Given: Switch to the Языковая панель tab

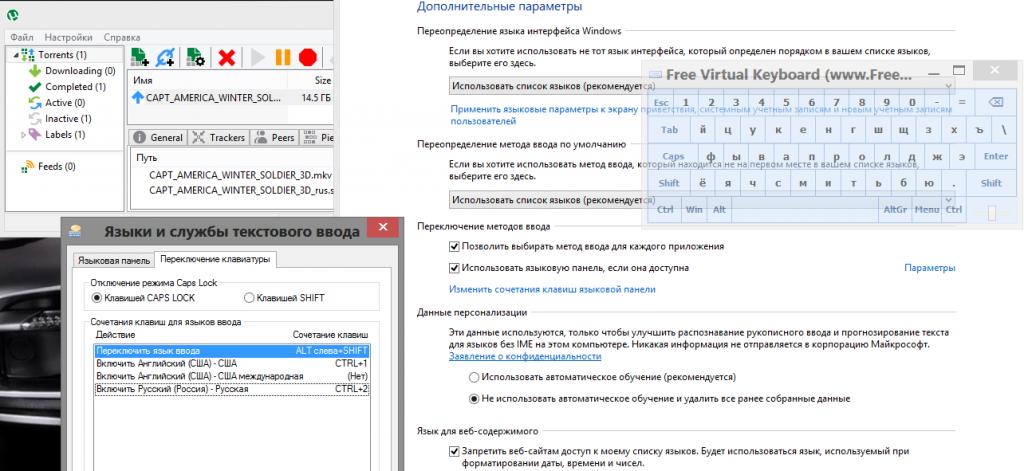Looking at the screenshot, I should 113,261.
